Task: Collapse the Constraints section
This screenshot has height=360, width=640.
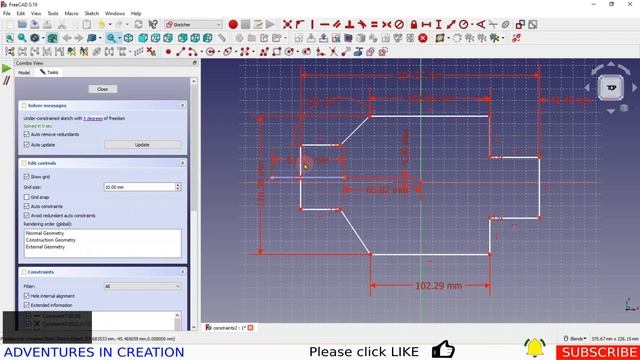Action: coord(182,272)
